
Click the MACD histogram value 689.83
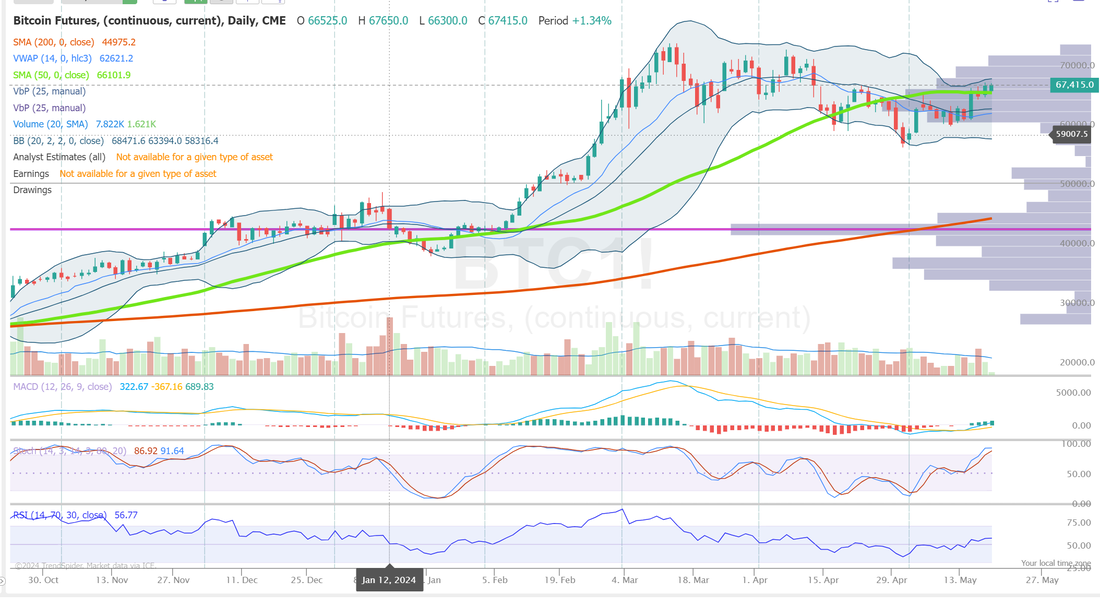[x=200, y=386]
